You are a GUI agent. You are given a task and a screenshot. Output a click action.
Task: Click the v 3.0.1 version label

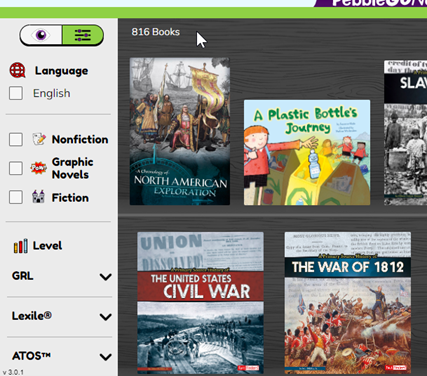click(x=13, y=372)
